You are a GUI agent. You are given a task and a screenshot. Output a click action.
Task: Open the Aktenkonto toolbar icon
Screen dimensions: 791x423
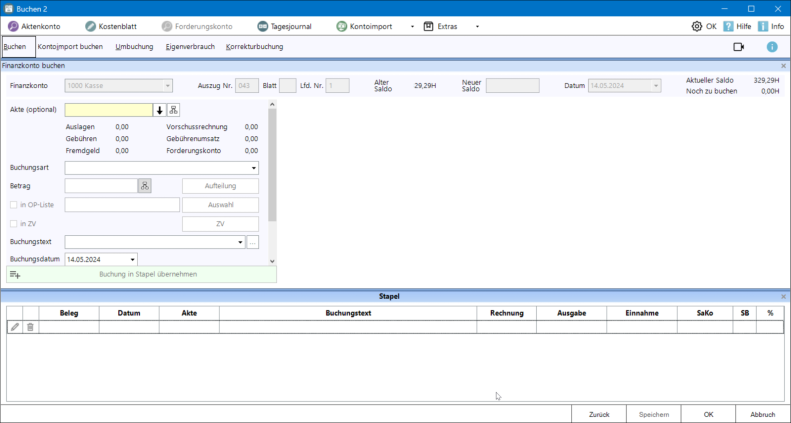15,26
